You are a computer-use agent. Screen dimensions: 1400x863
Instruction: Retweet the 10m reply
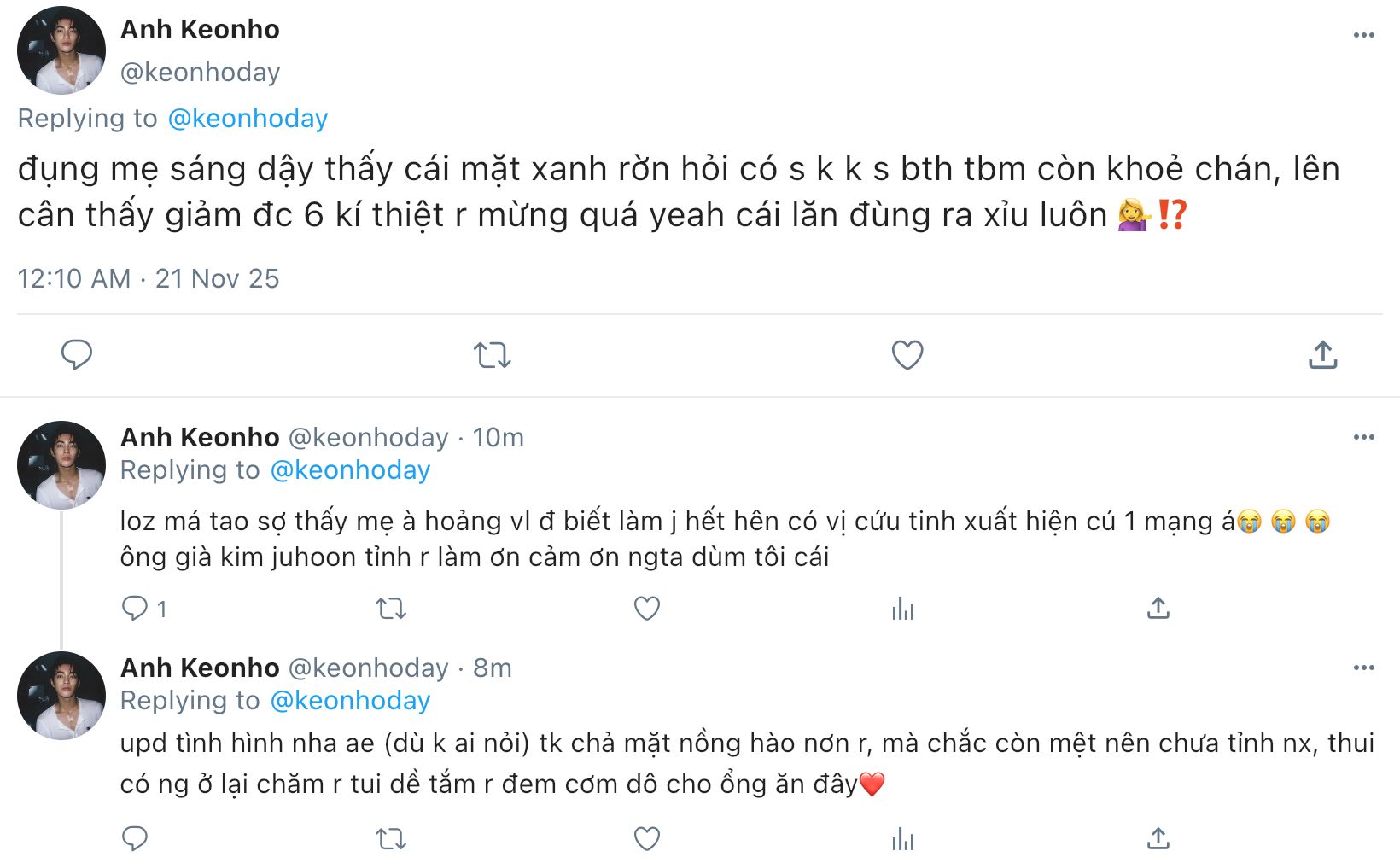391,608
